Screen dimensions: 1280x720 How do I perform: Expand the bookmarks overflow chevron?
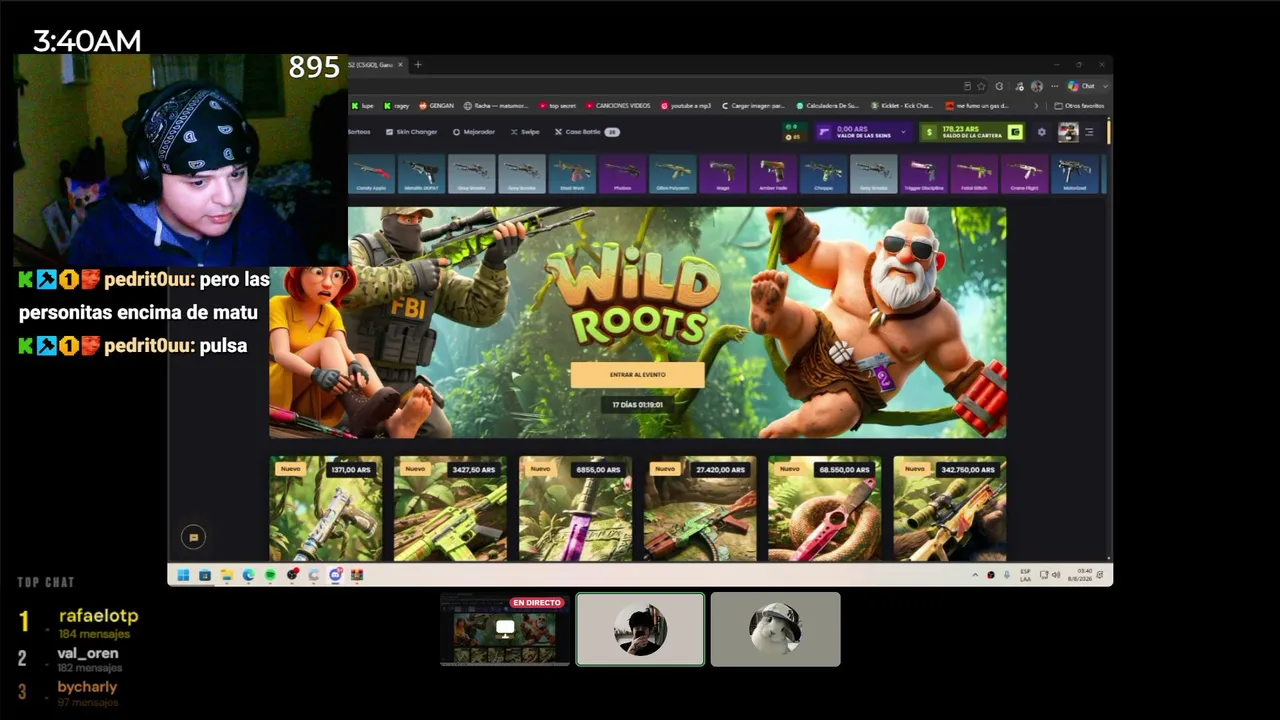coord(1035,105)
